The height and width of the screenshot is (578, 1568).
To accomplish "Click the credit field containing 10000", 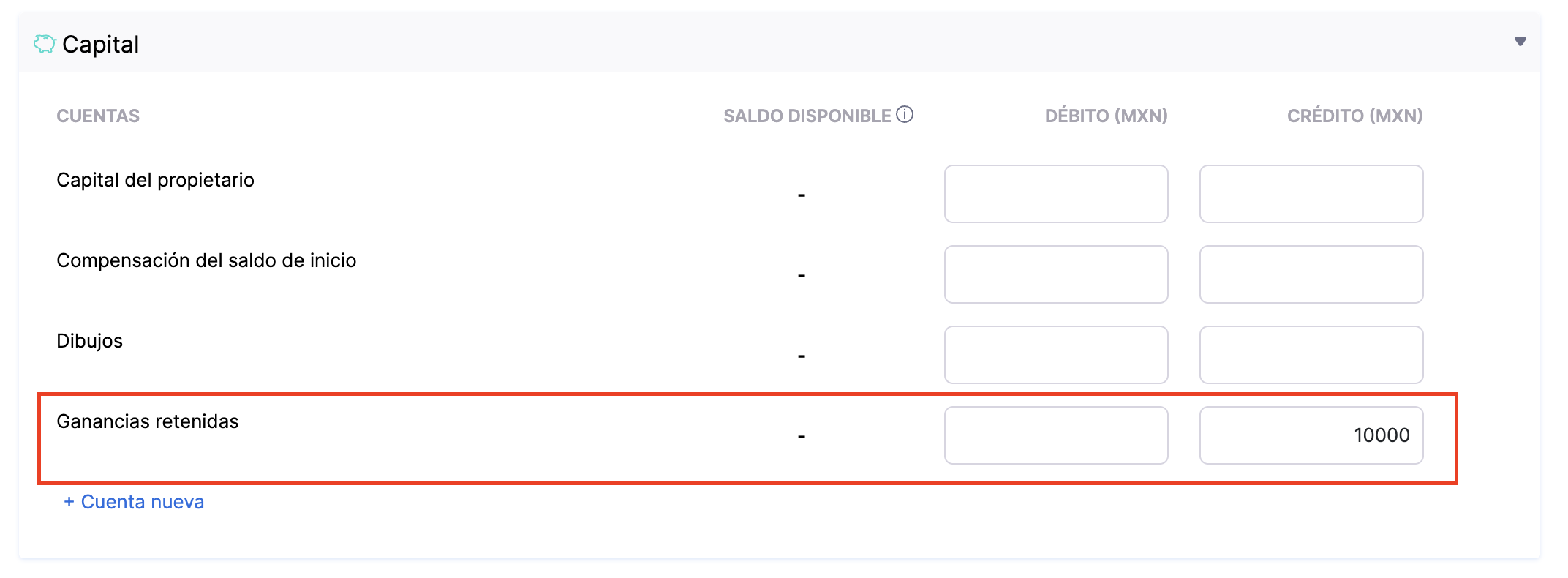I will 1311,435.
